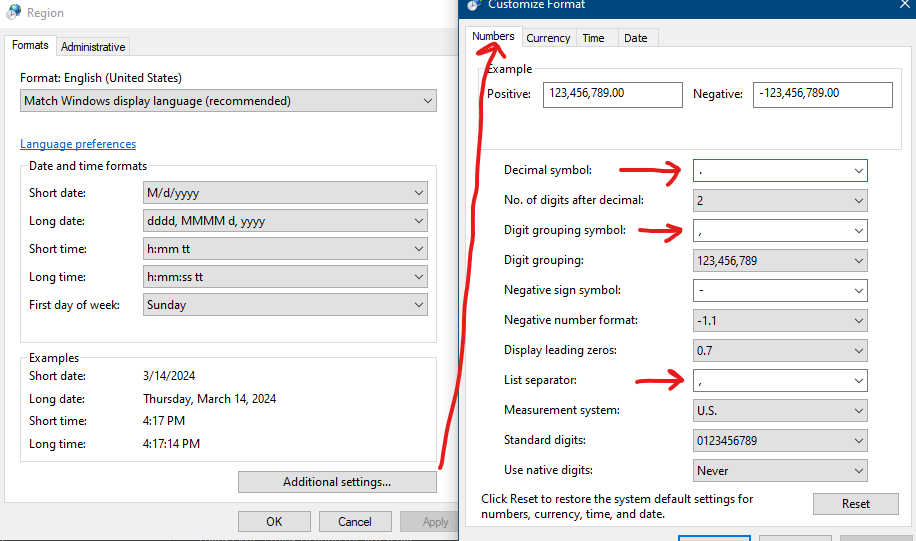
Task: Click OK in the Region window
Action: 274,522
